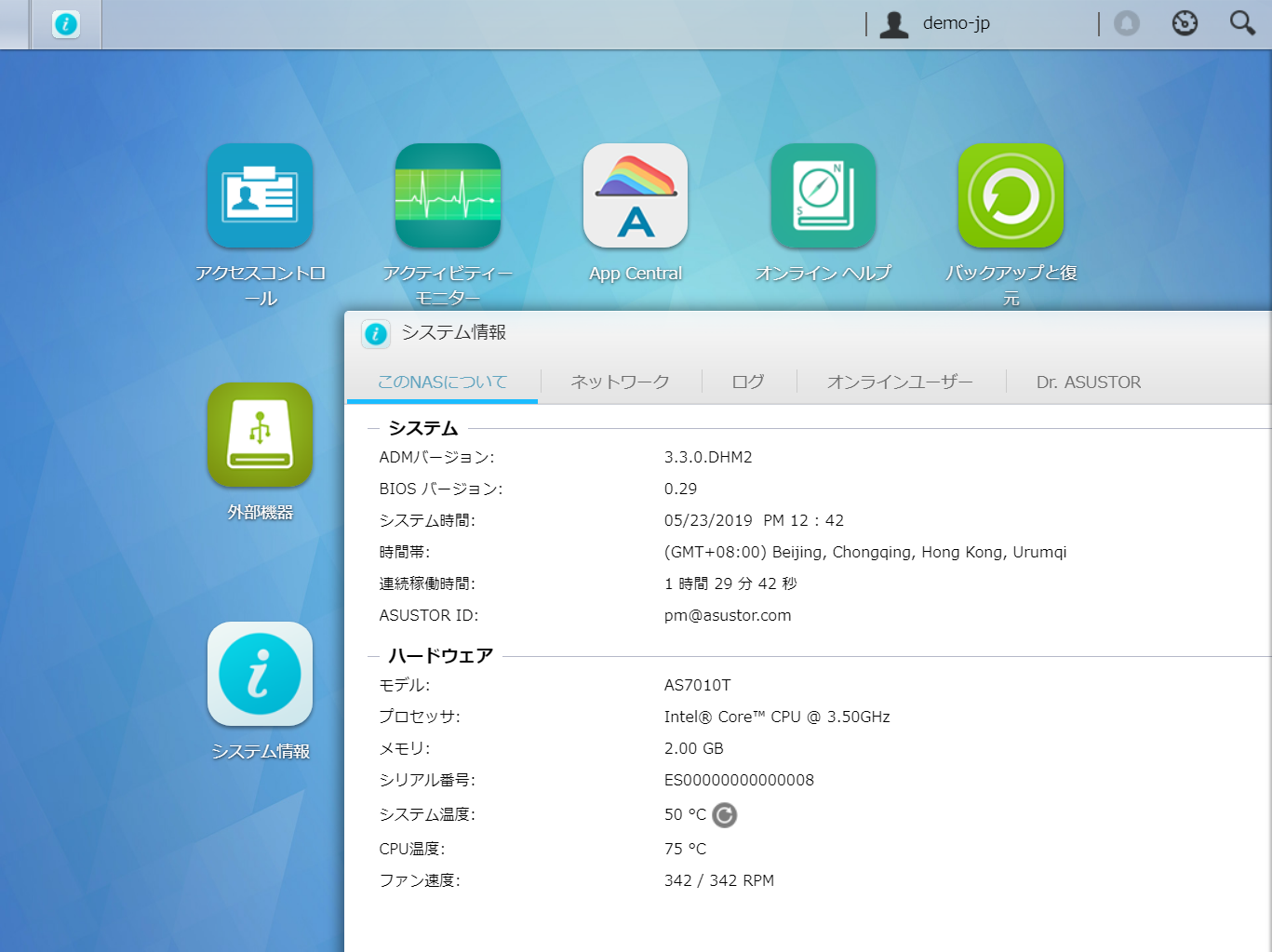Open オンライン ヘルプ from the desktop
The image size is (1272, 952).
pos(823,195)
